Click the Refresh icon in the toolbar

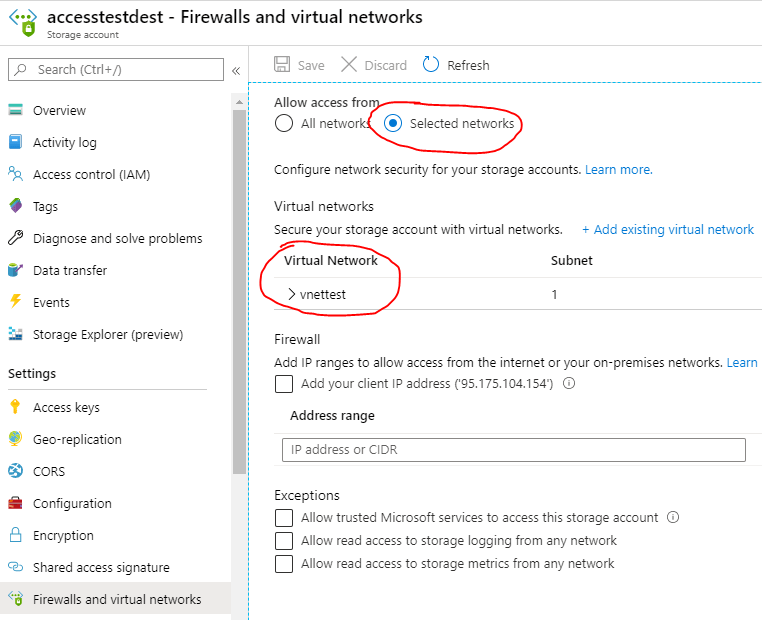(431, 65)
